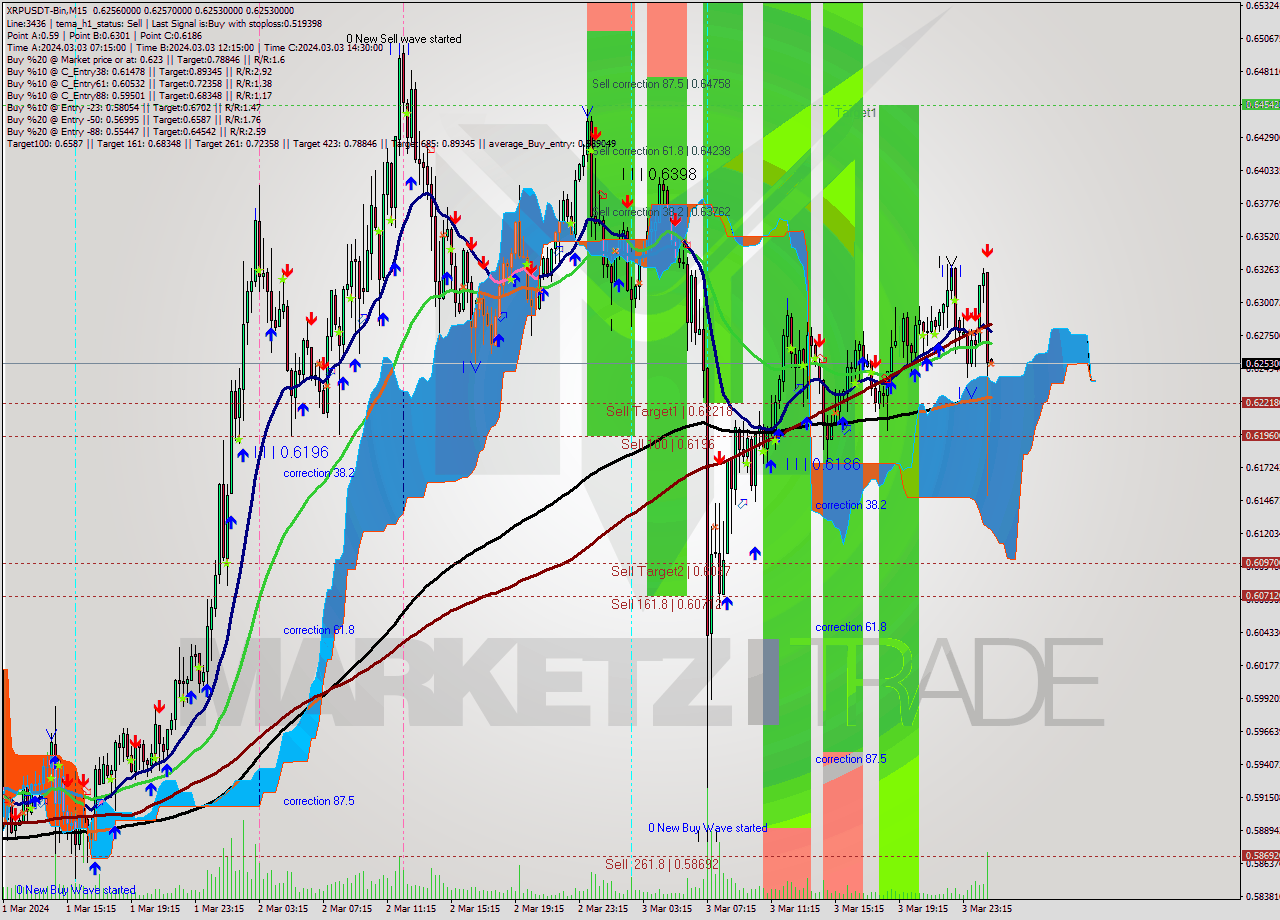
Task: Click the '2 Mar 19:15' time label
Action: [x=538, y=909]
